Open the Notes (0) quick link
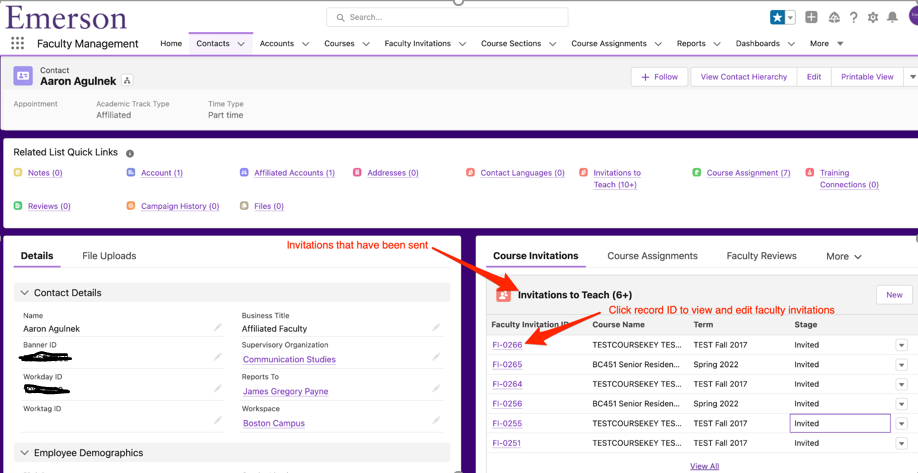Screen dimensions: 918x473 coord(45,173)
